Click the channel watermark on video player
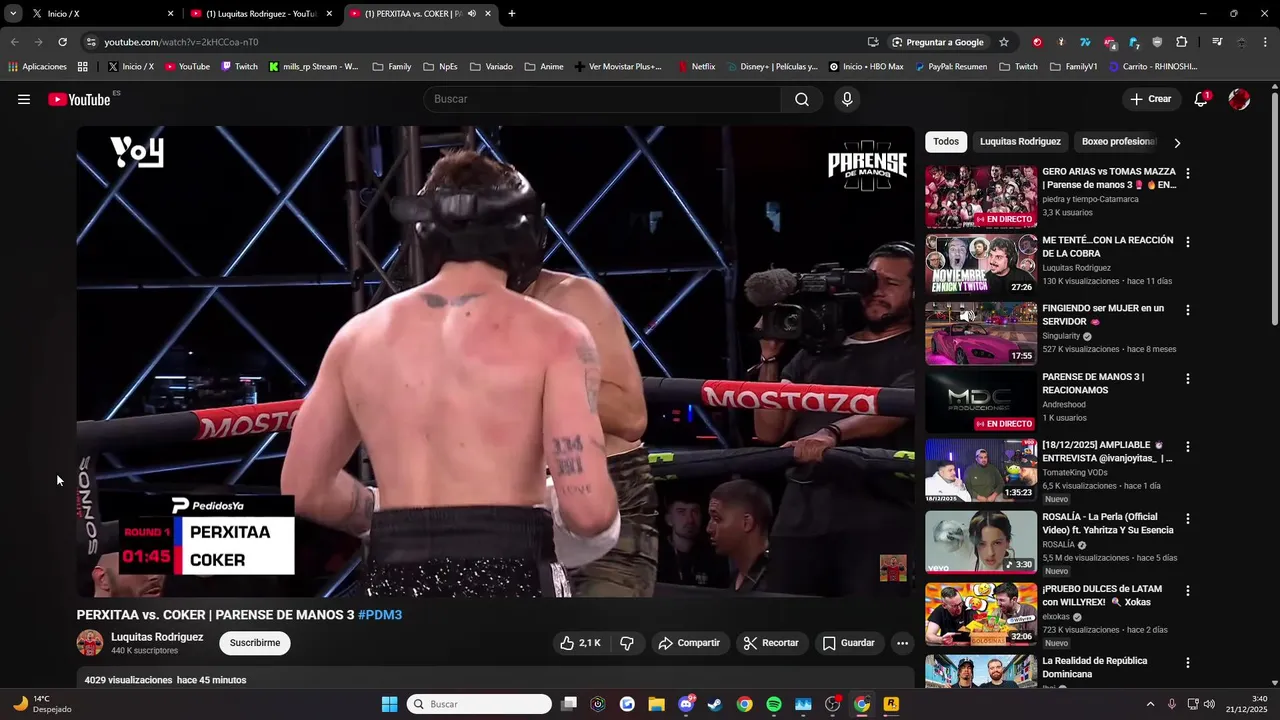Image resolution: width=1280 pixels, height=720 pixels. pyautogui.click(x=893, y=568)
